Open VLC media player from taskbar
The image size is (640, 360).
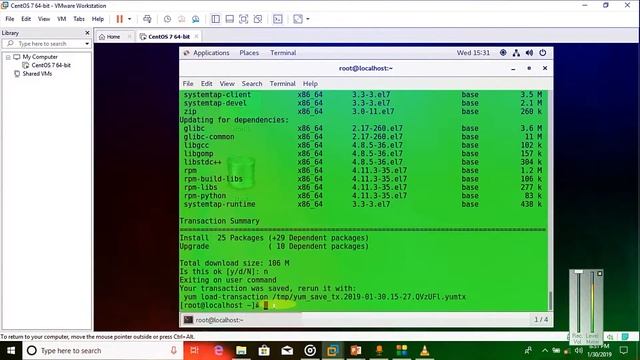(x=424, y=350)
